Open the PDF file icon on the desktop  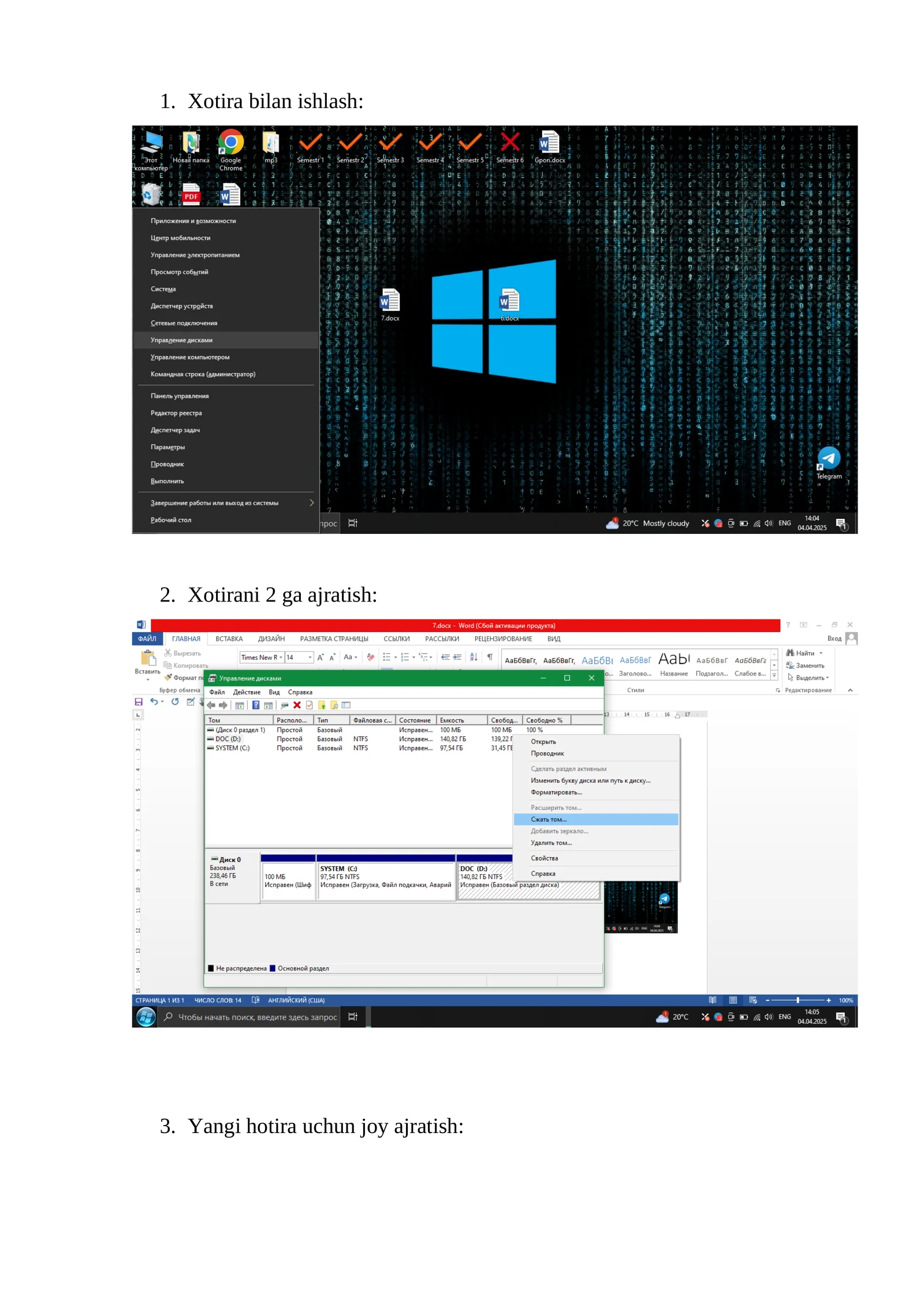pos(191,195)
